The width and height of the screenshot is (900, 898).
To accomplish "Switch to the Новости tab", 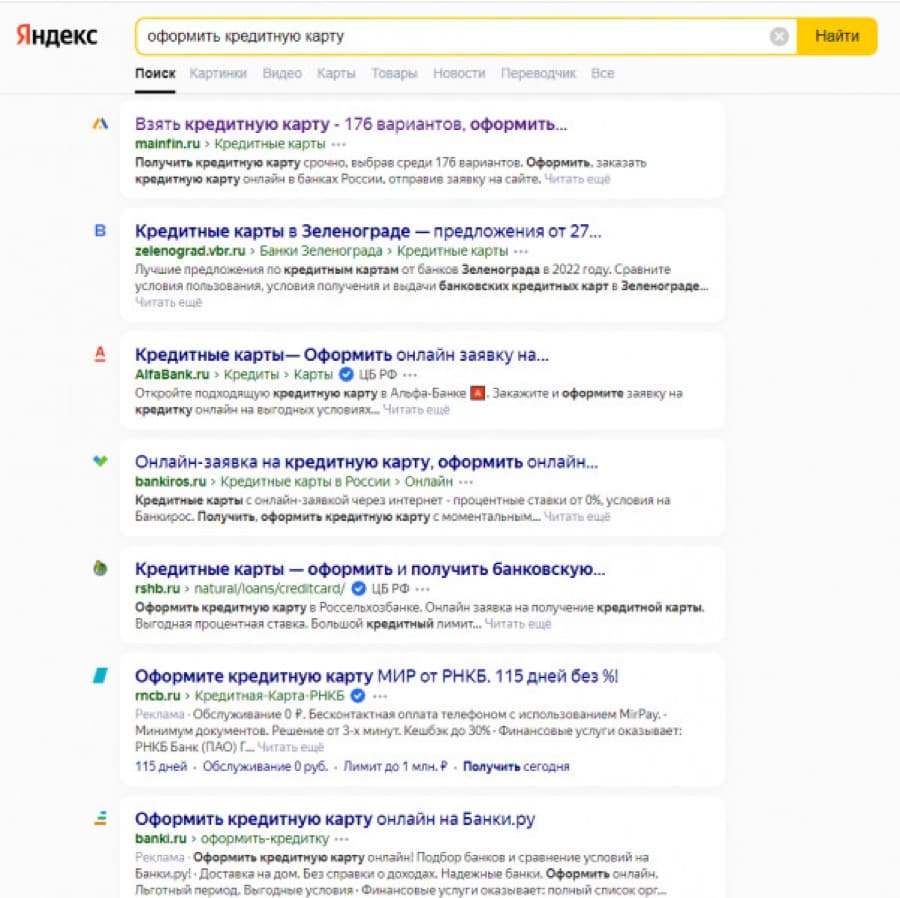I will (459, 73).
